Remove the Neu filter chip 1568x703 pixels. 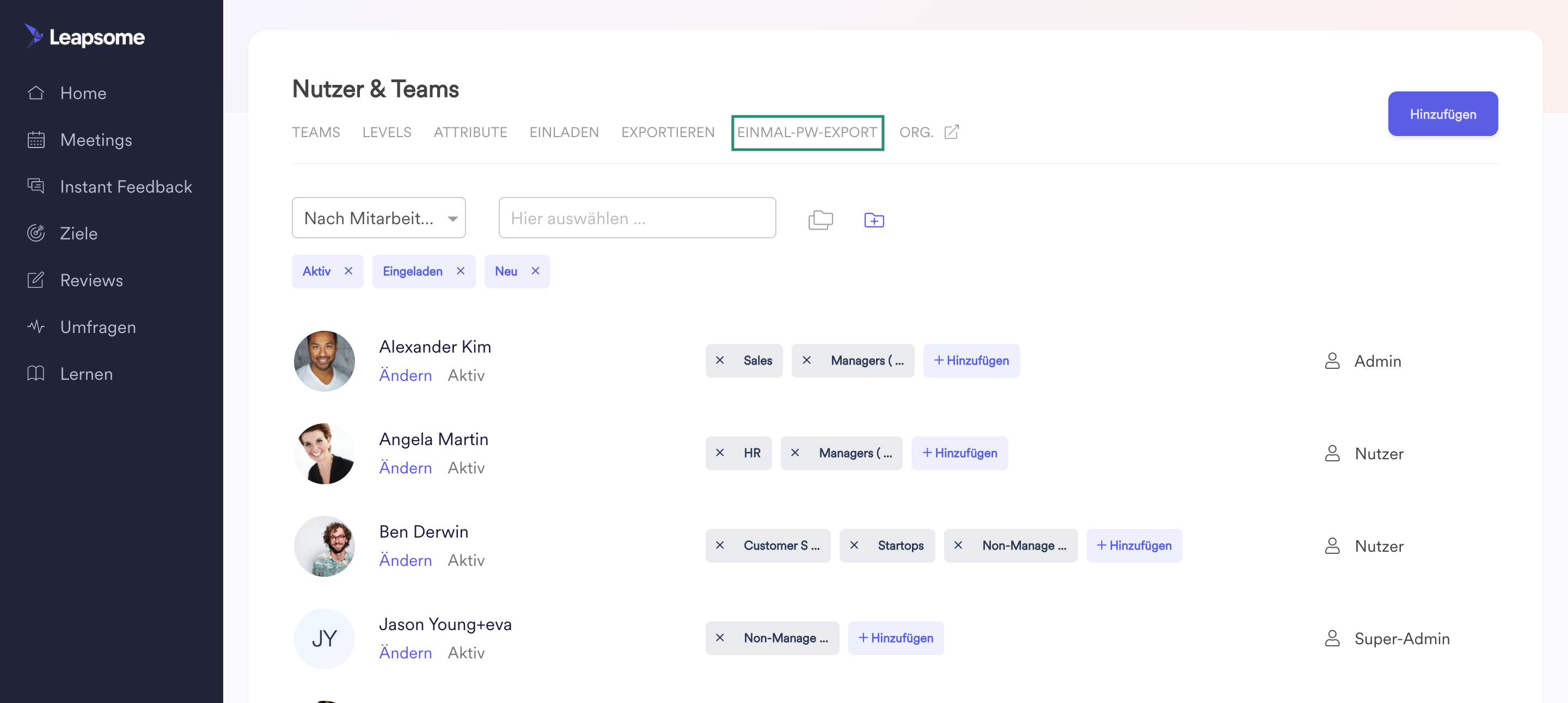[535, 271]
